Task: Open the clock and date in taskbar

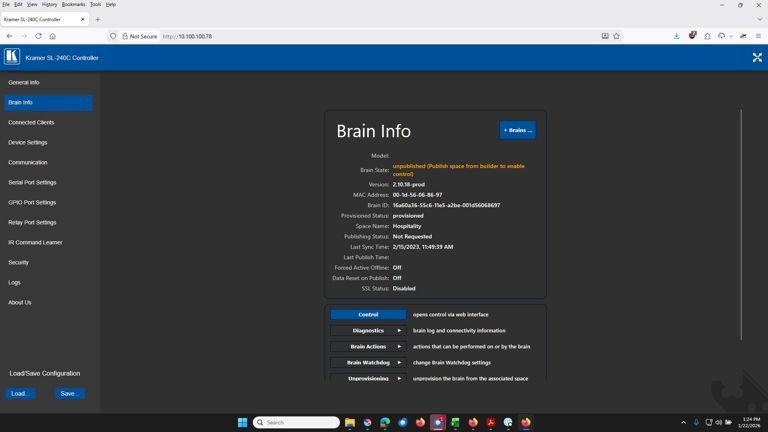Action: pyautogui.click(x=750, y=422)
